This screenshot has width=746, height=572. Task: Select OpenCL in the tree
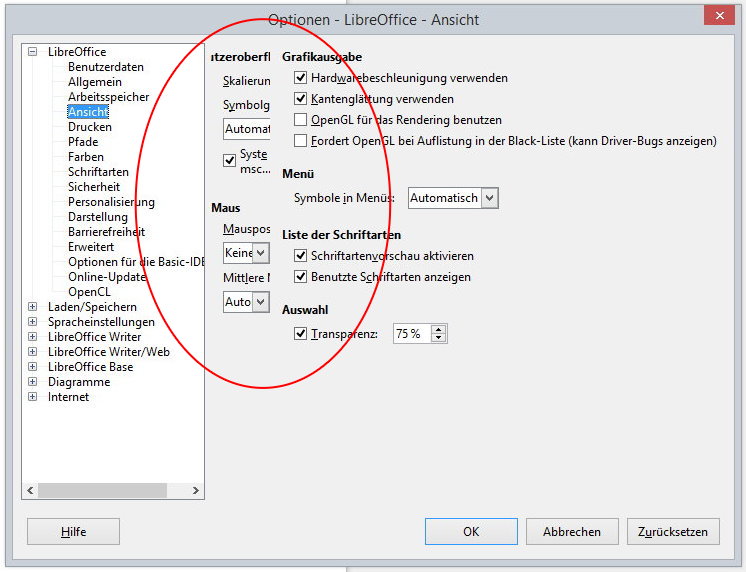coord(89,292)
